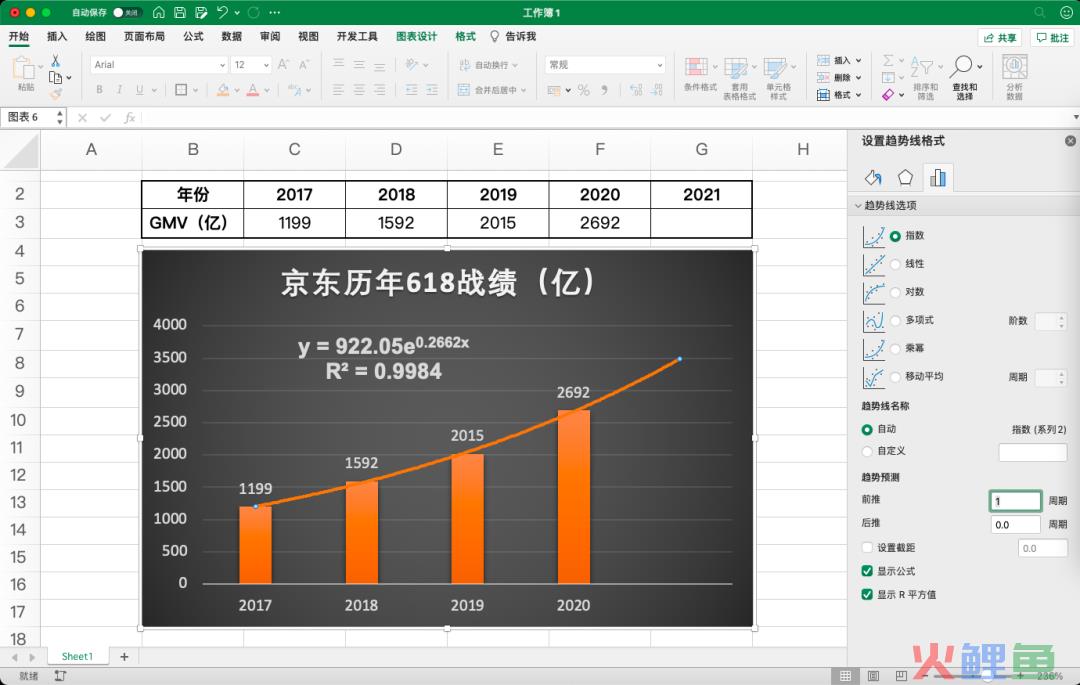Open the 删除 cells dropdown
The image size is (1080, 685).
coord(858,78)
